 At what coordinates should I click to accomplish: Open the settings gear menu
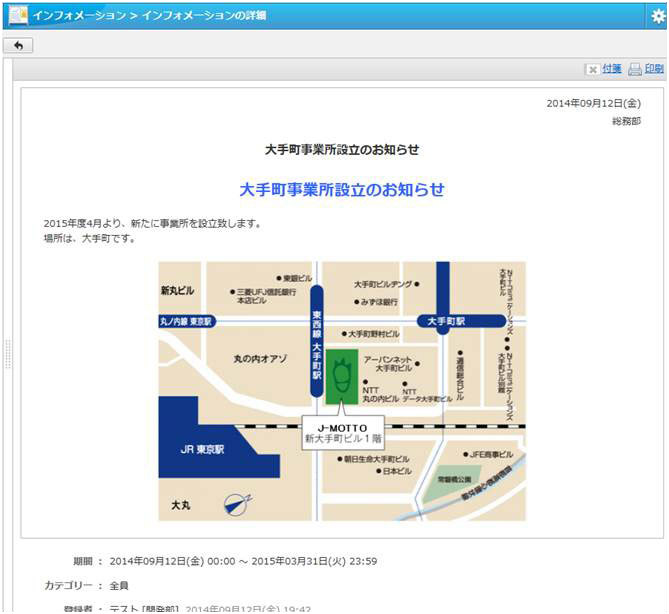coord(657,16)
